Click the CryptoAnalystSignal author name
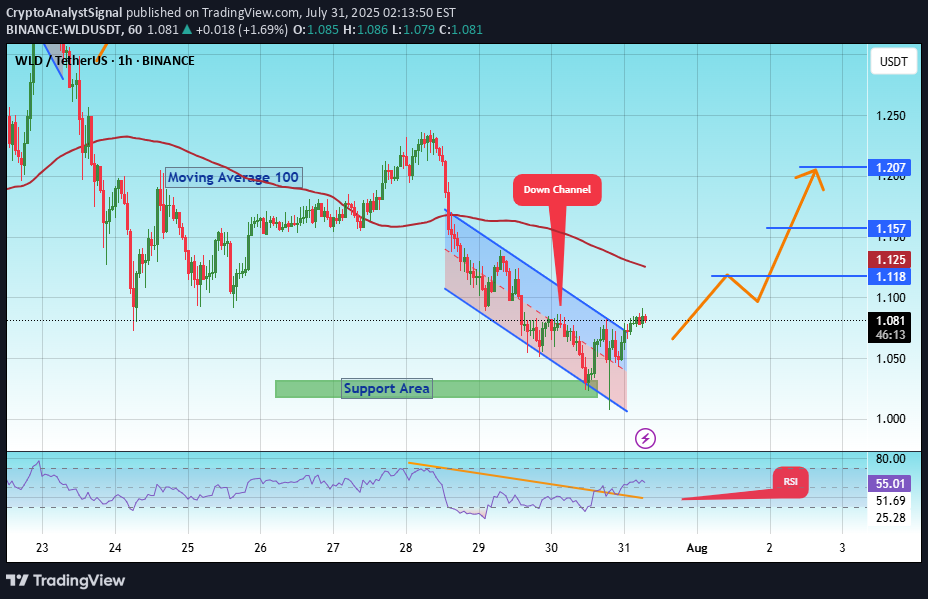Image resolution: width=928 pixels, height=599 pixels. coord(64,12)
